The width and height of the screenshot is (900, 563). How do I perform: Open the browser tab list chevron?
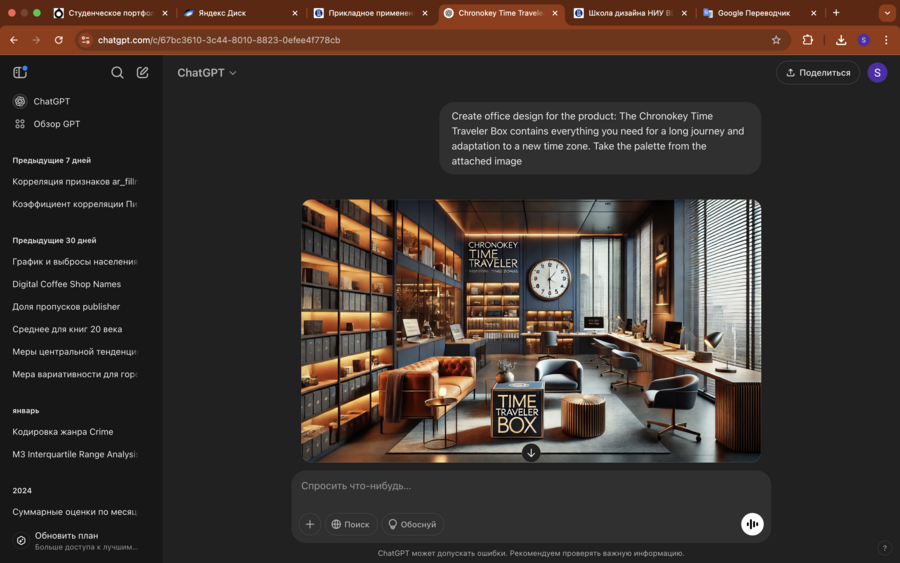pyautogui.click(x=887, y=13)
